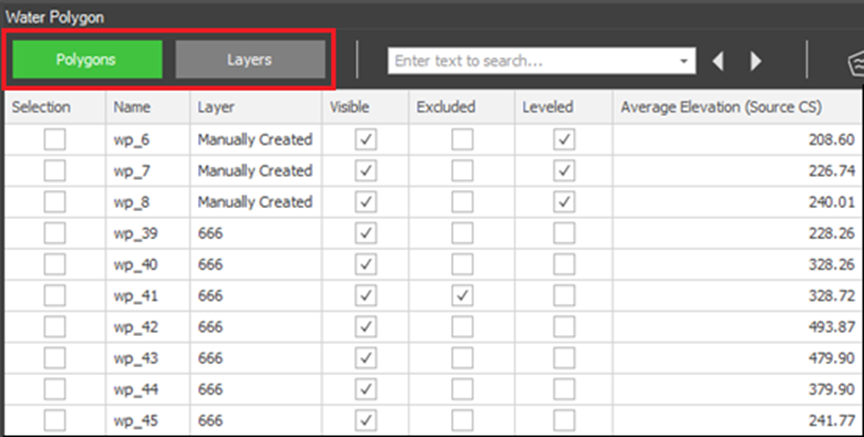
Task: Sort by the Layer column header
Action: pyautogui.click(x=256, y=107)
